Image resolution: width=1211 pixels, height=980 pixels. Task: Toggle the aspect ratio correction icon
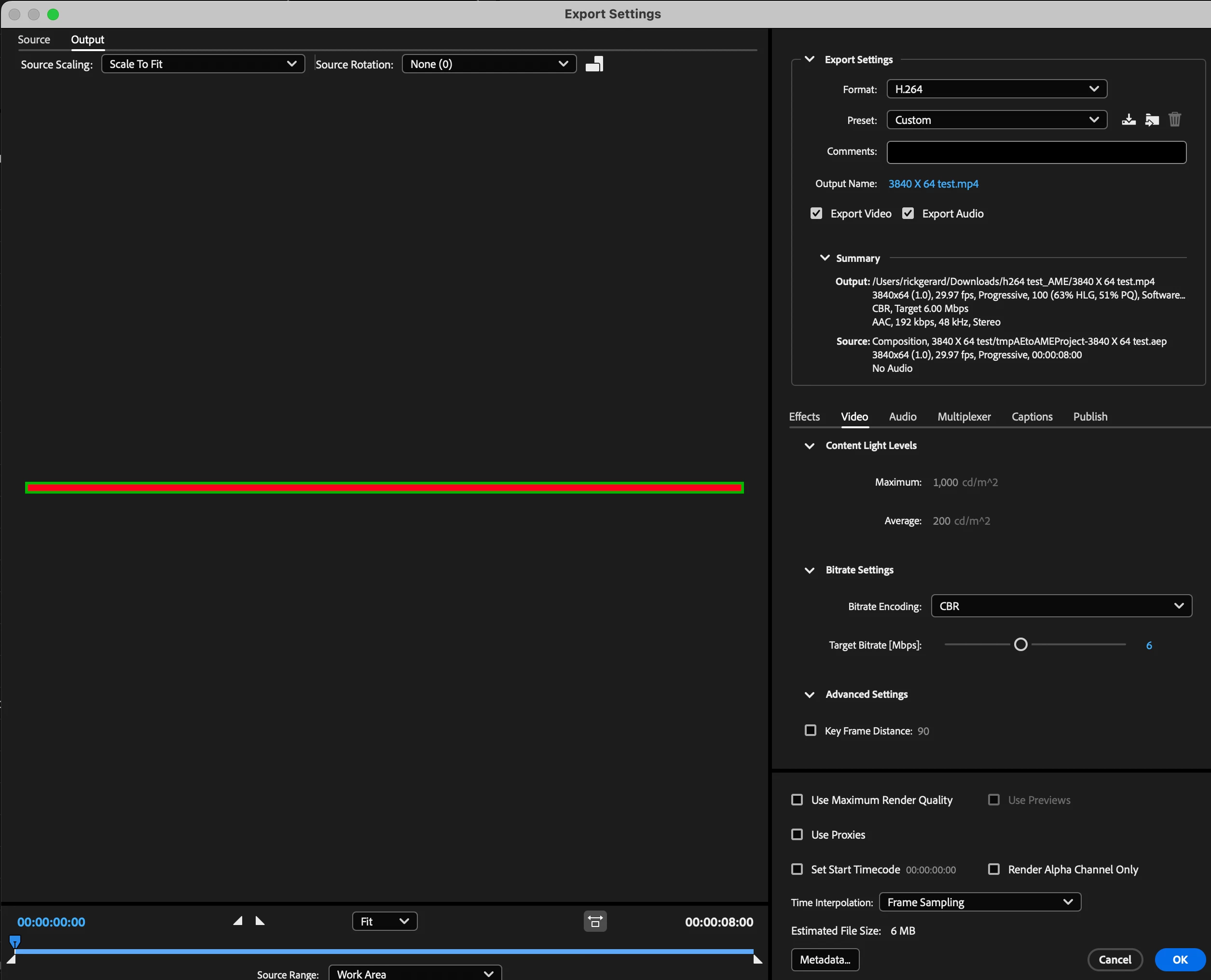(x=595, y=921)
